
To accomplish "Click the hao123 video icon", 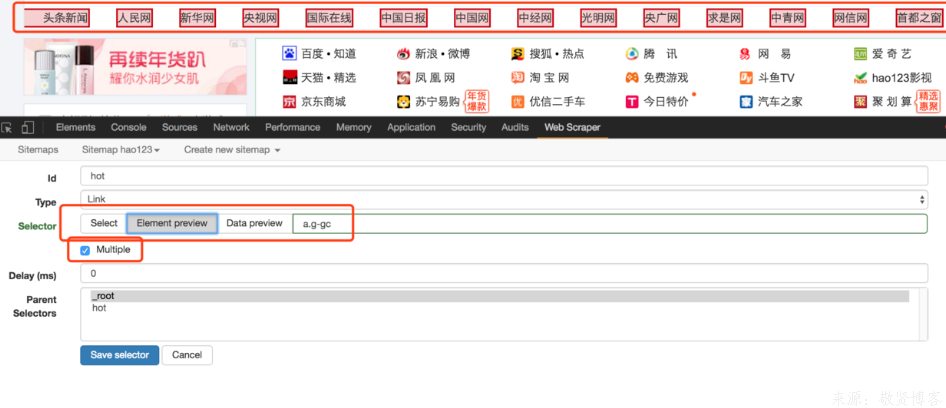I will coord(860,78).
